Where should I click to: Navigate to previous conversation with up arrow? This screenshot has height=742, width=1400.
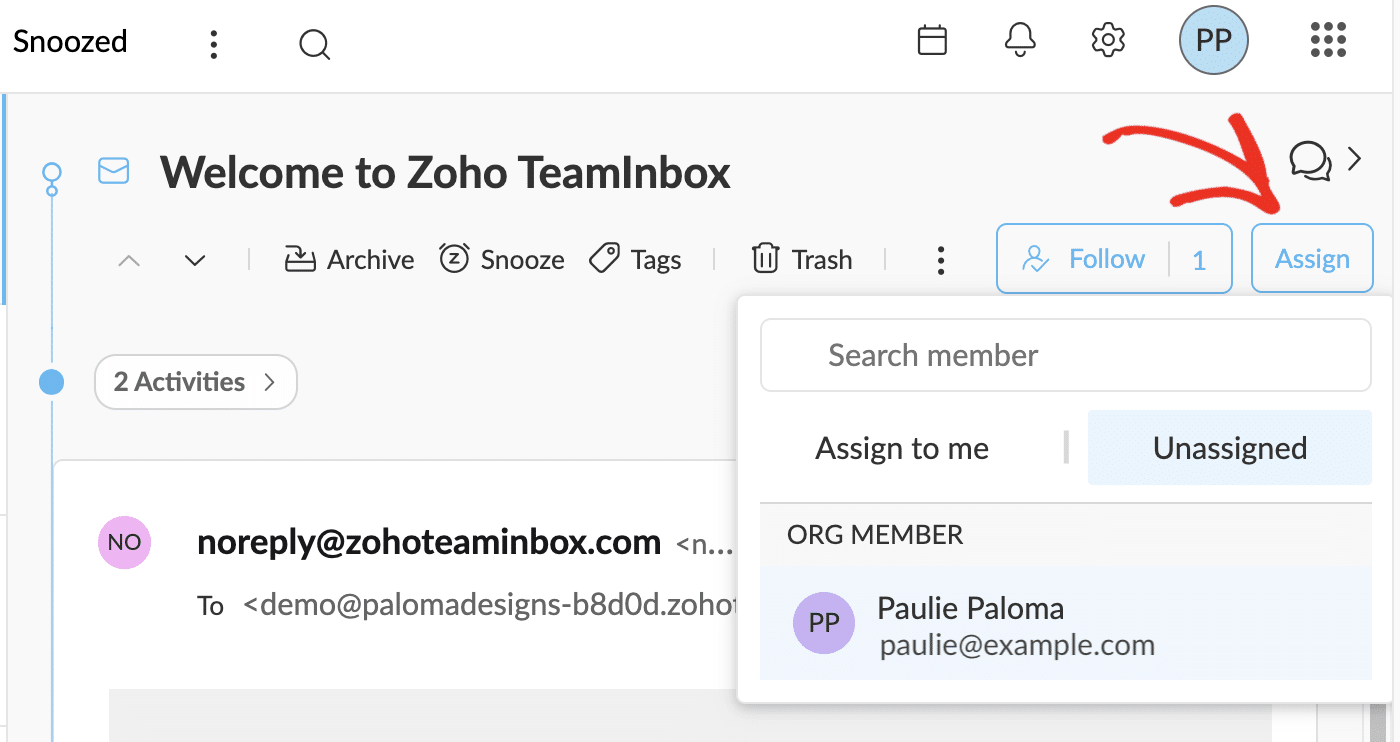128,259
